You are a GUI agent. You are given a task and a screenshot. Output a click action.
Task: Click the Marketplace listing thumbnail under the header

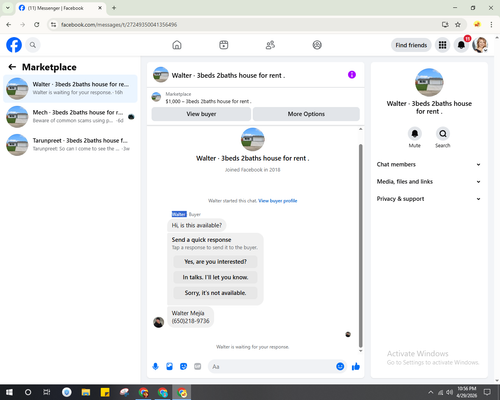point(156,97)
